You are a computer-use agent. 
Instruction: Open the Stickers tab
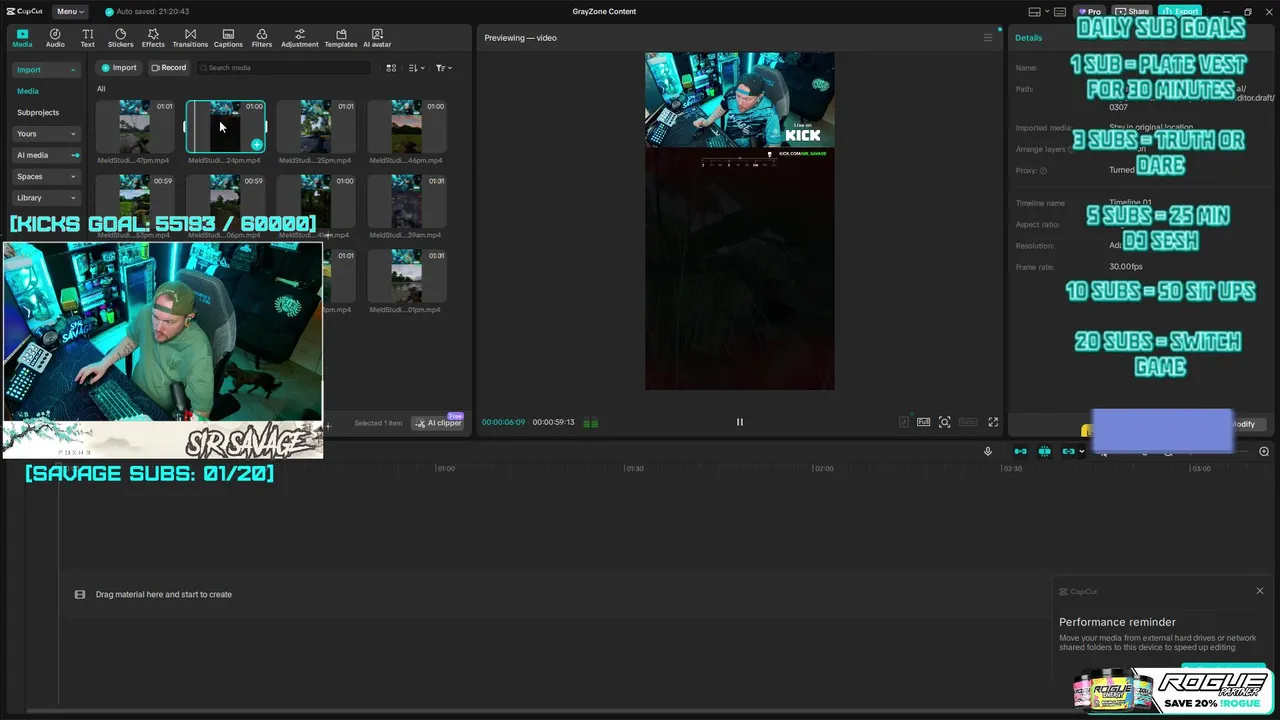pyautogui.click(x=121, y=38)
